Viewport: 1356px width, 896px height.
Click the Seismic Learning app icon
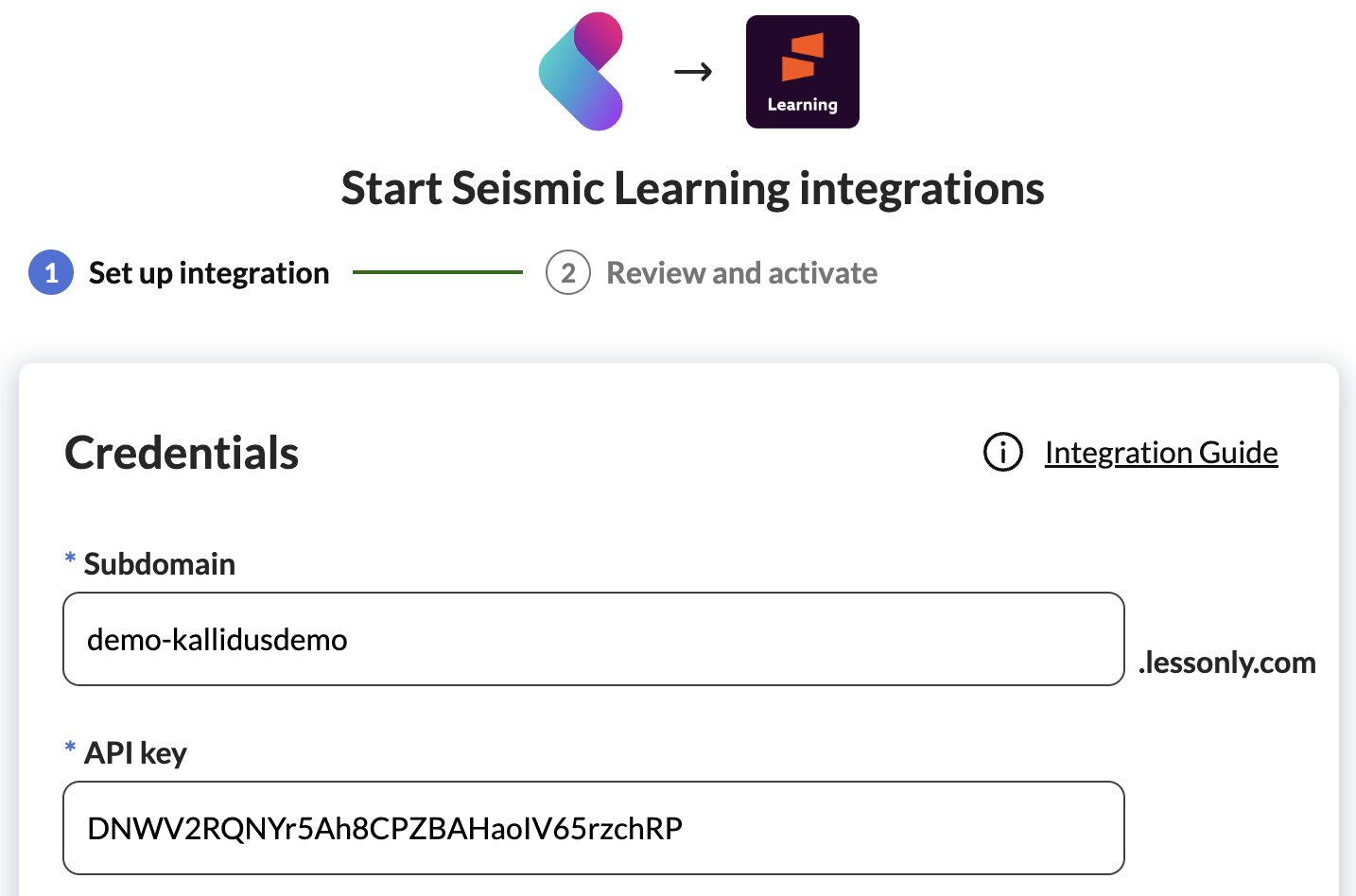[x=802, y=71]
